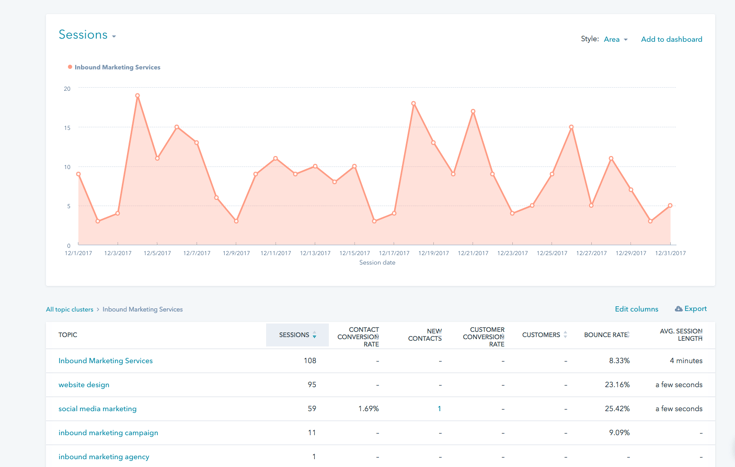Open the inbound marketing campaign topic
Image resolution: width=735 pixels, height=467 pixels.
point(108,433)
